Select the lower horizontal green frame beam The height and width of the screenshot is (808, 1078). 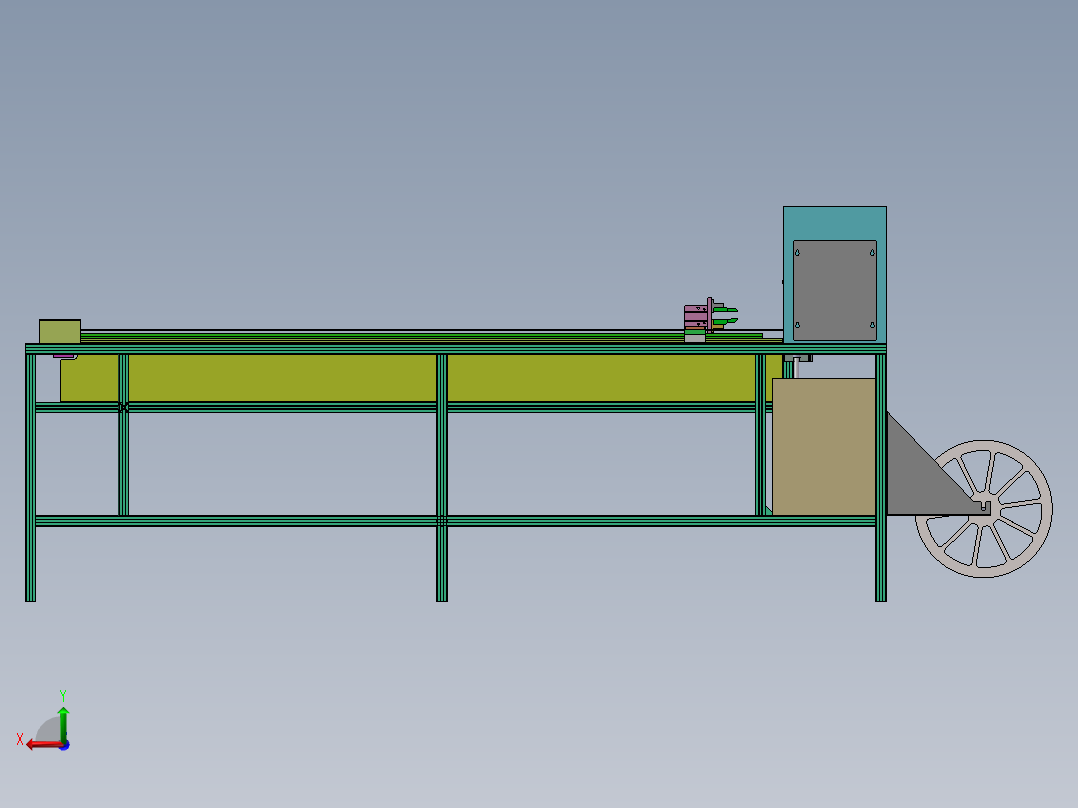[455, 521]
